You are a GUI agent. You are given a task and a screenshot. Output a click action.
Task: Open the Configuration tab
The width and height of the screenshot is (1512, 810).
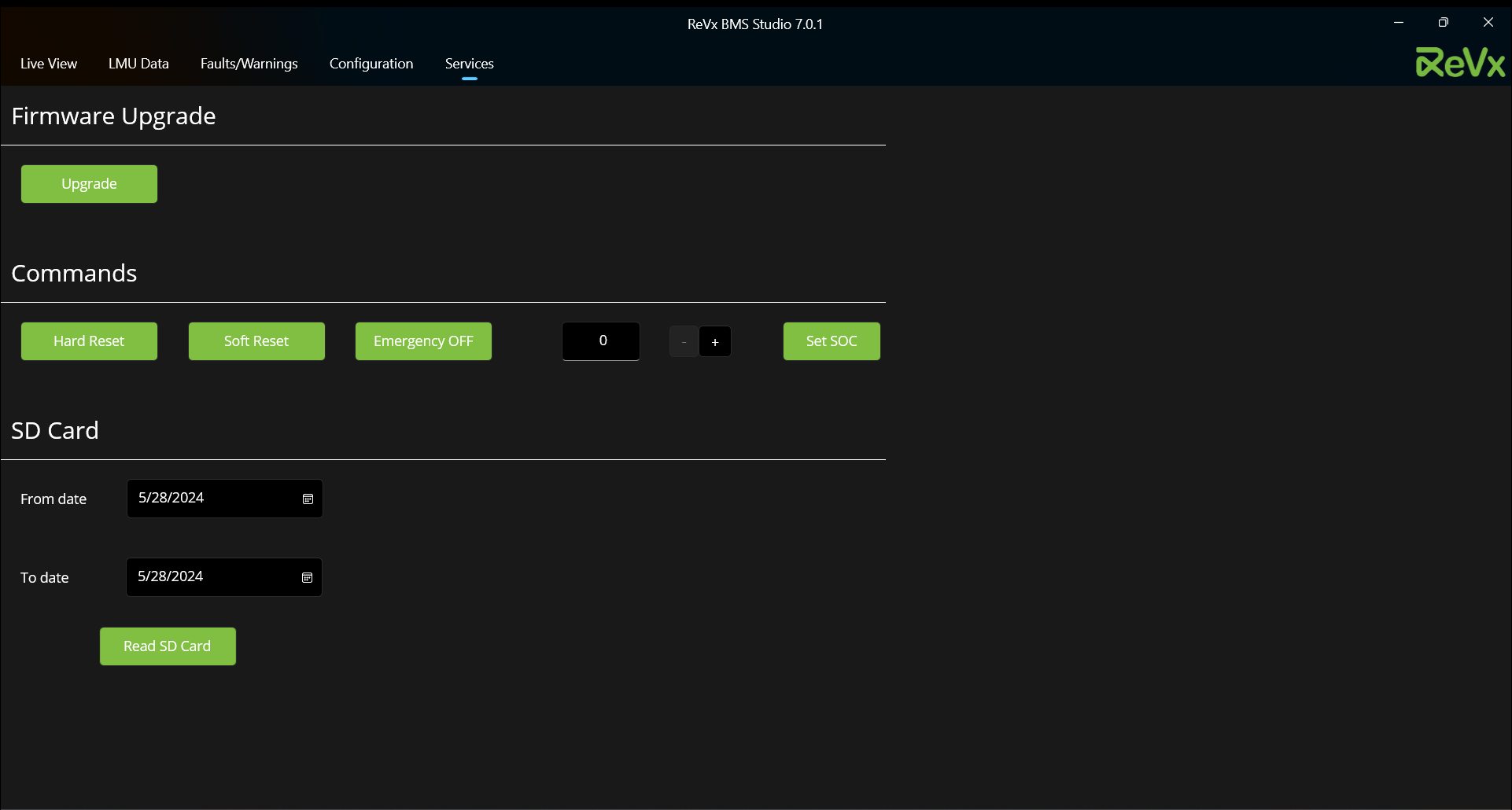tap(371, 64)
